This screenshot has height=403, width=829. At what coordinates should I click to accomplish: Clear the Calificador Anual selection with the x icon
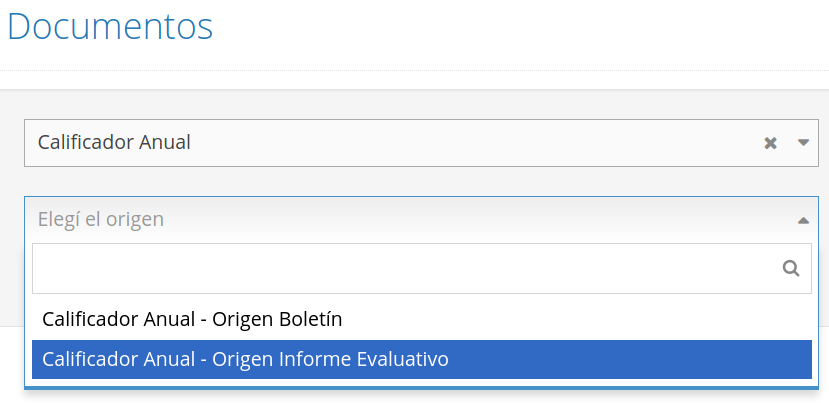click(x=770, y=143)
